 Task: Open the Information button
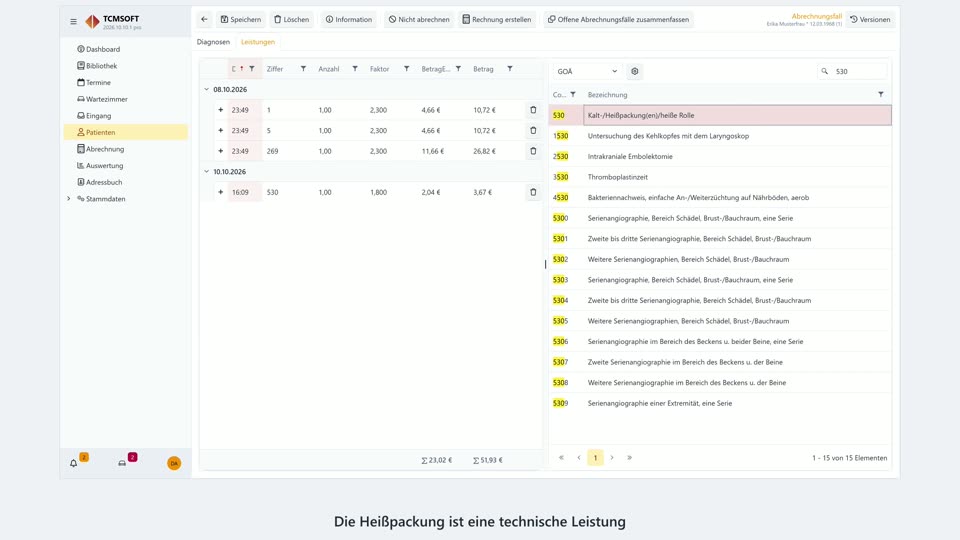[x=348, y=20]
